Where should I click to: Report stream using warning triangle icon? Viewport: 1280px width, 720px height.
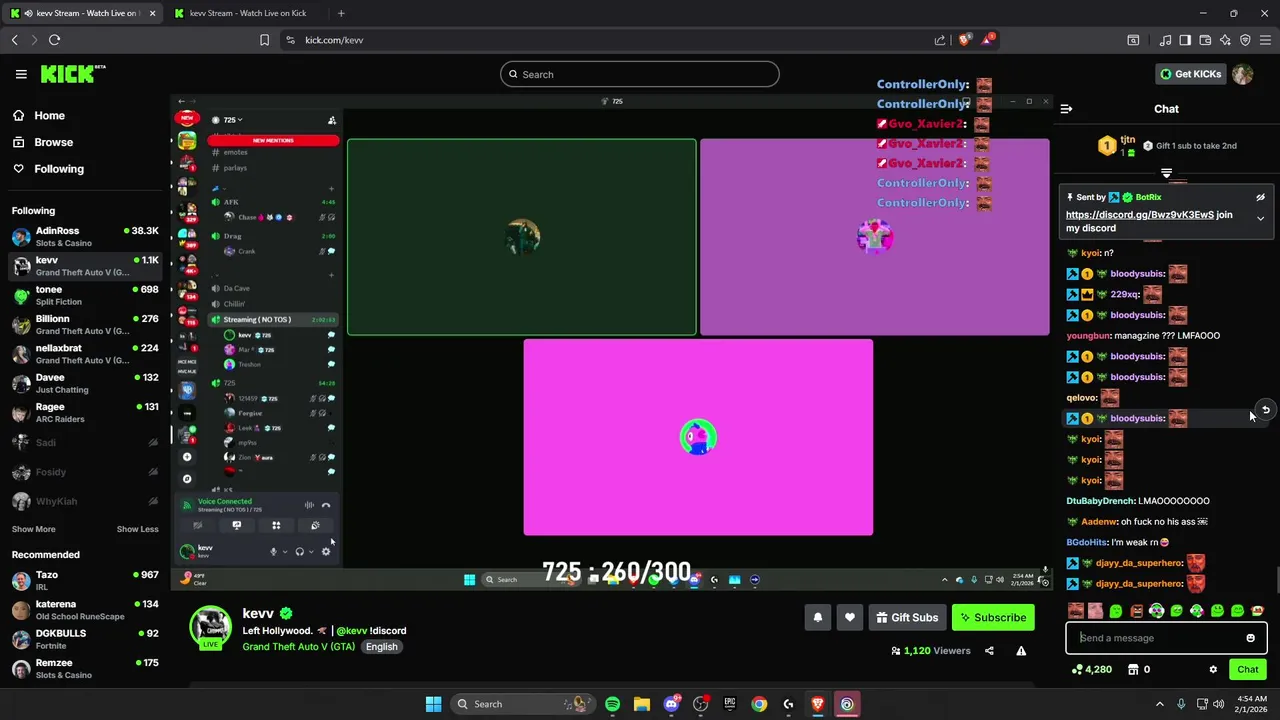click(x=1021, y=651)
